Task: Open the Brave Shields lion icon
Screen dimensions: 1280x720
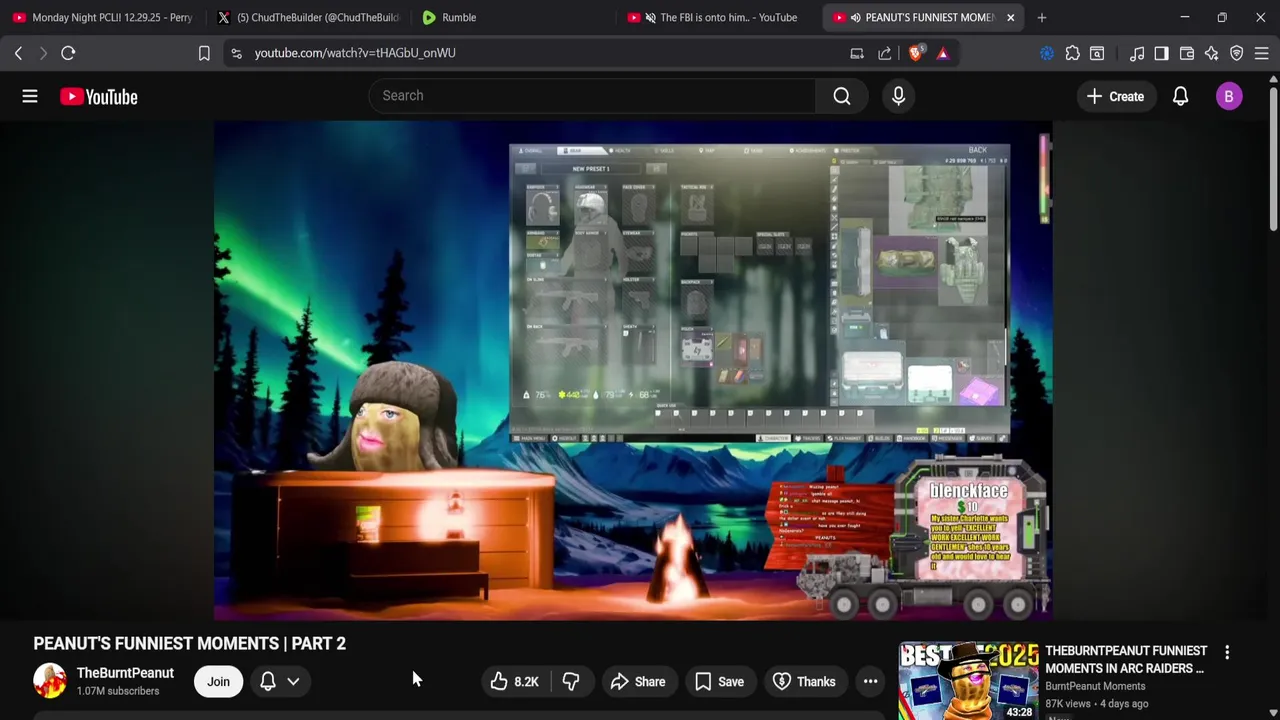Action: tap(915, 53)
